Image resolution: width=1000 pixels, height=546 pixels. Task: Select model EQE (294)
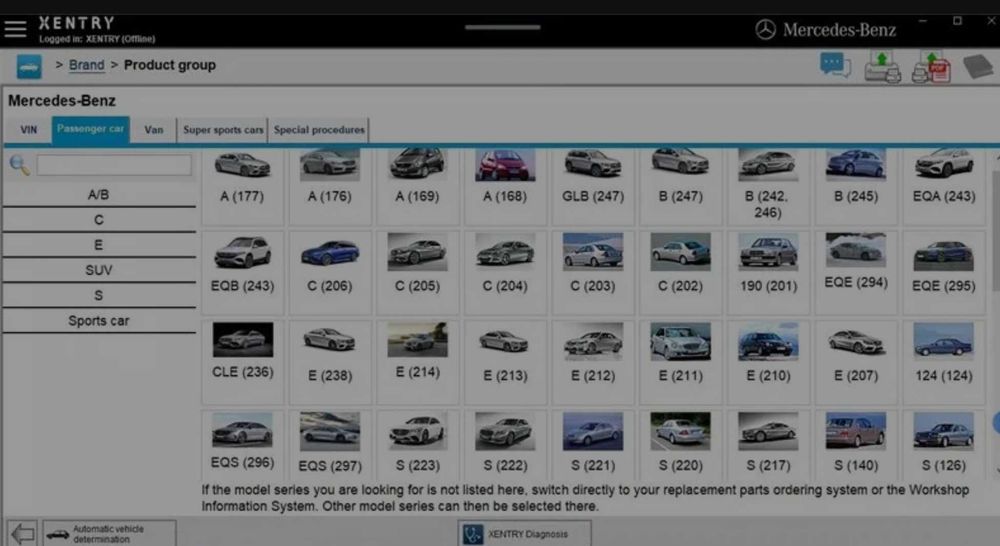[x=856, y=272]
